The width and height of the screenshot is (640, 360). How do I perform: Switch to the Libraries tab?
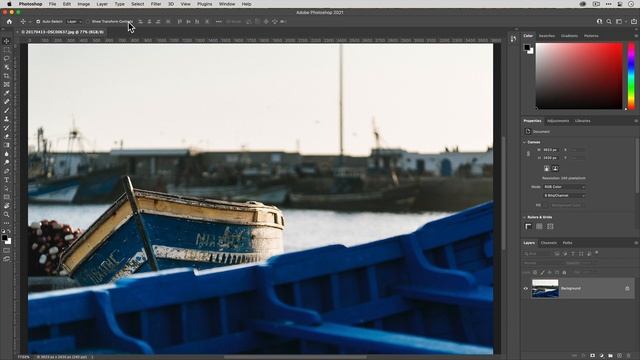(582, 121)
